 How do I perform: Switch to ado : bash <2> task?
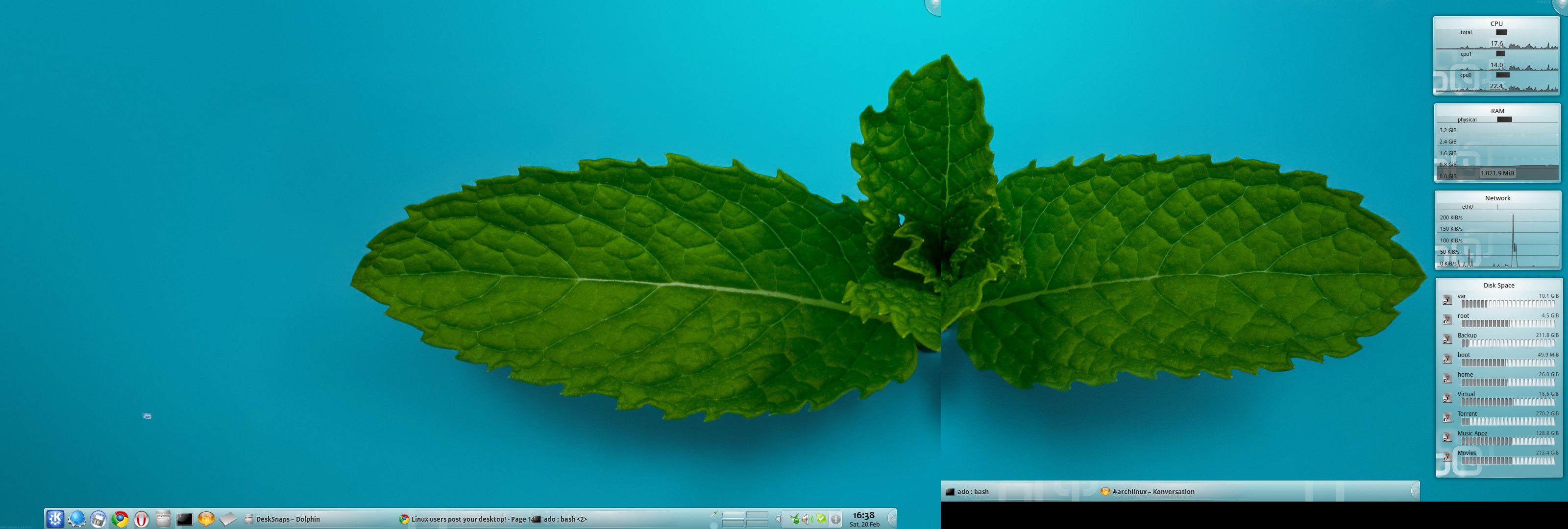coord(560,519)
